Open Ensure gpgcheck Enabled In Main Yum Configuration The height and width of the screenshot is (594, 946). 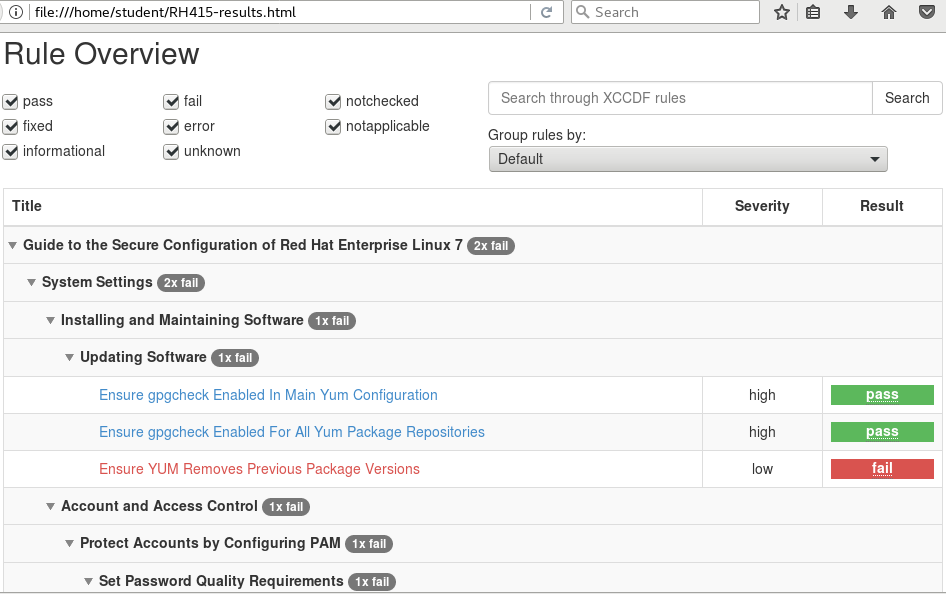[268, 395]
